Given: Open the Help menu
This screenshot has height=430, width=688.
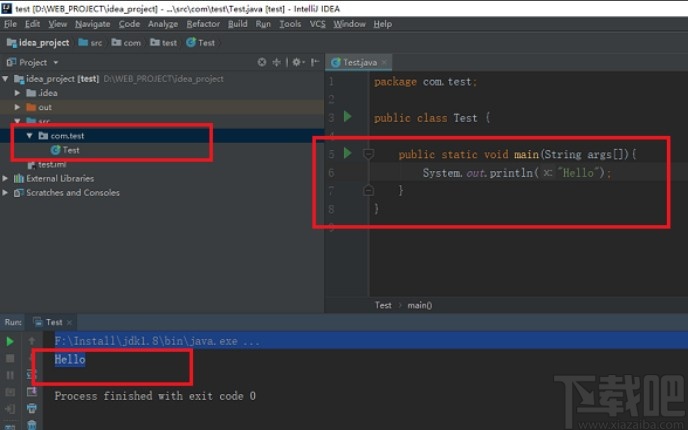Looking at the screenshot, I should point(383,24).
